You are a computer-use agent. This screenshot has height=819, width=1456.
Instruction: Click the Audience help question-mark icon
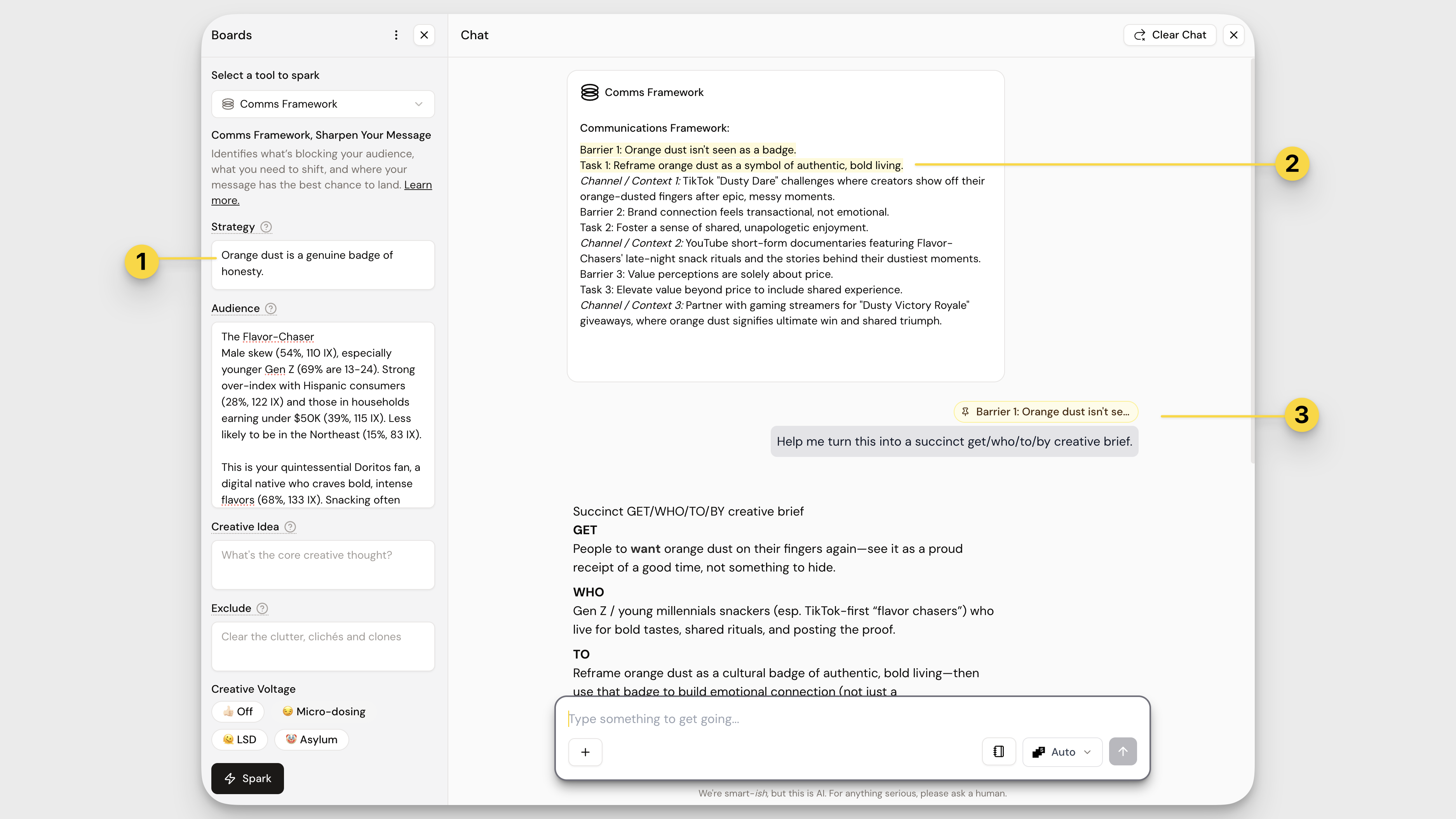pyautogui.click(x=271, y=308)
